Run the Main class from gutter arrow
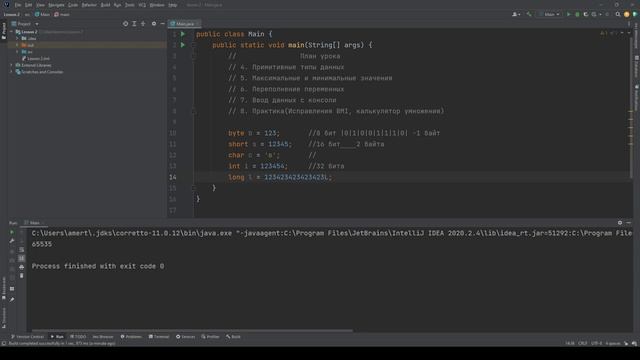Screen dimensions: 640x360 [x=183, y=34]
